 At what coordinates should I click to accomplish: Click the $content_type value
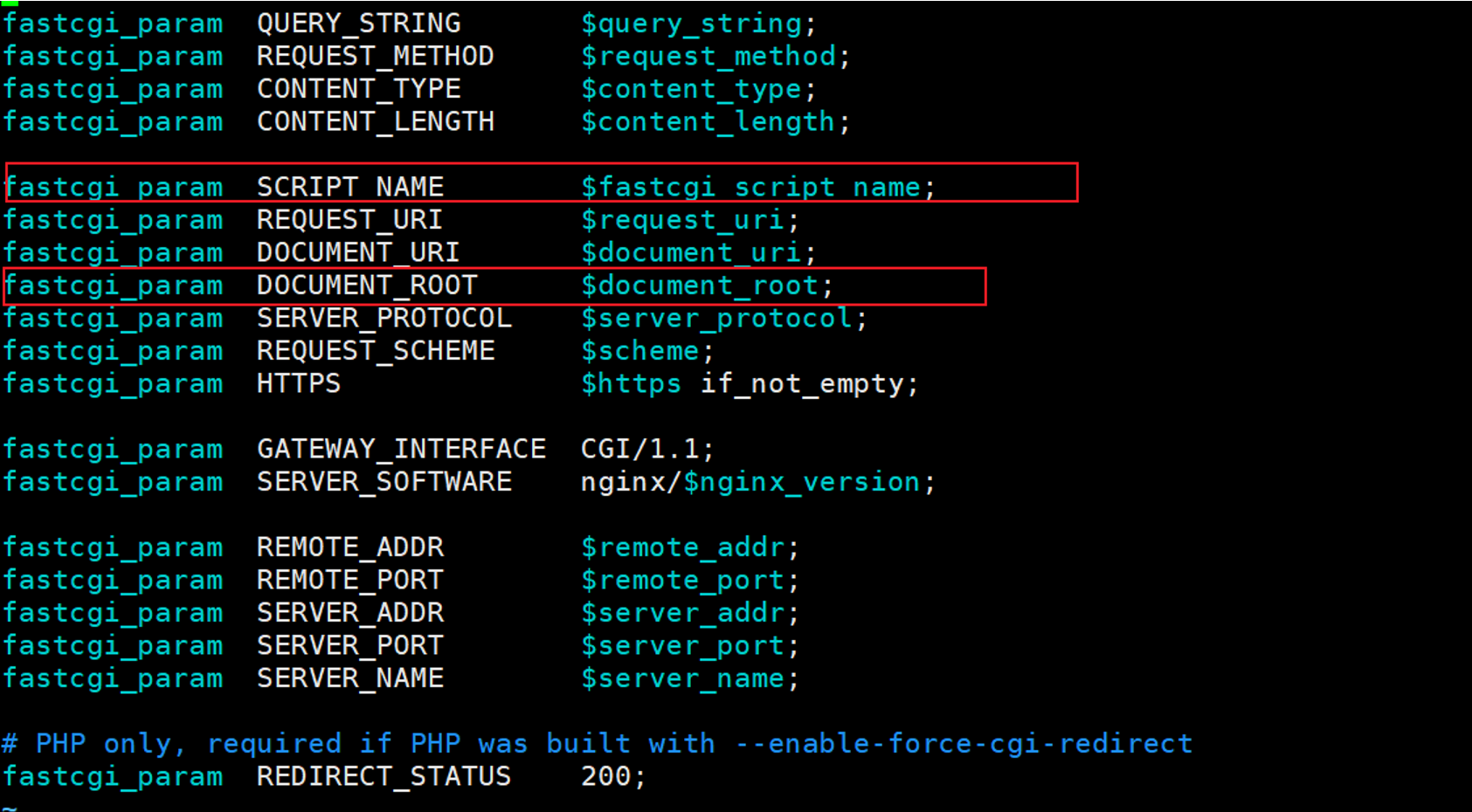pyautogui.click(x=691, y=90)
